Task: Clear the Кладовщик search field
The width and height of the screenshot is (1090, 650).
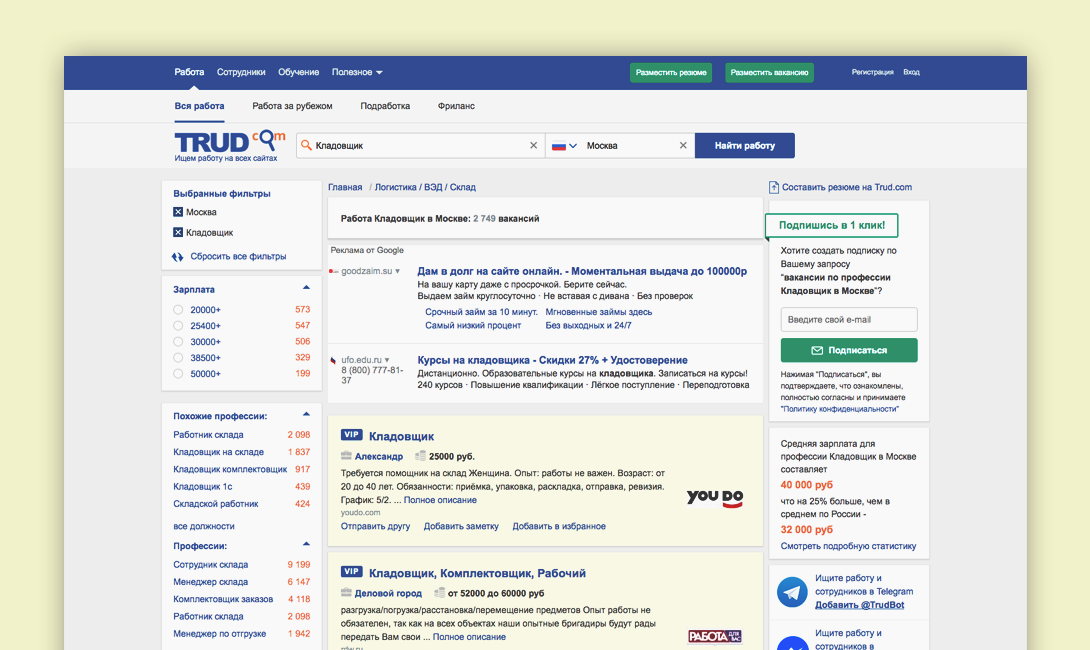Action: (x=533, y=145)
